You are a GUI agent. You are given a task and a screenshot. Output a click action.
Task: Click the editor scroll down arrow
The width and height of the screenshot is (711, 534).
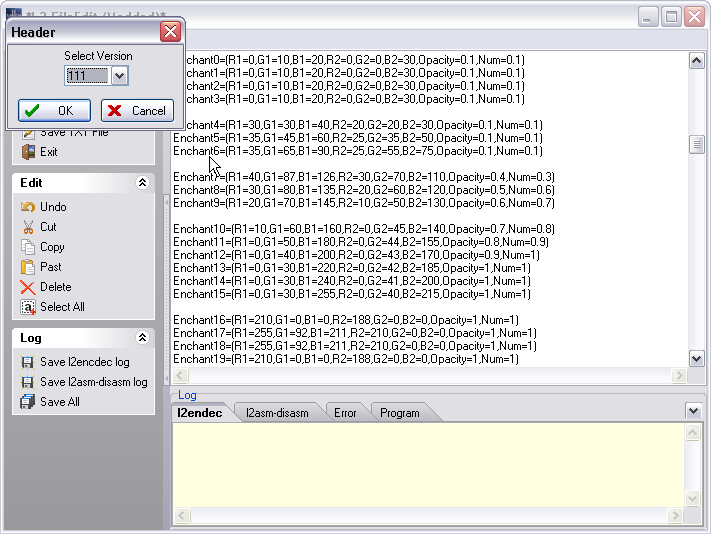(x=696, y=359)
